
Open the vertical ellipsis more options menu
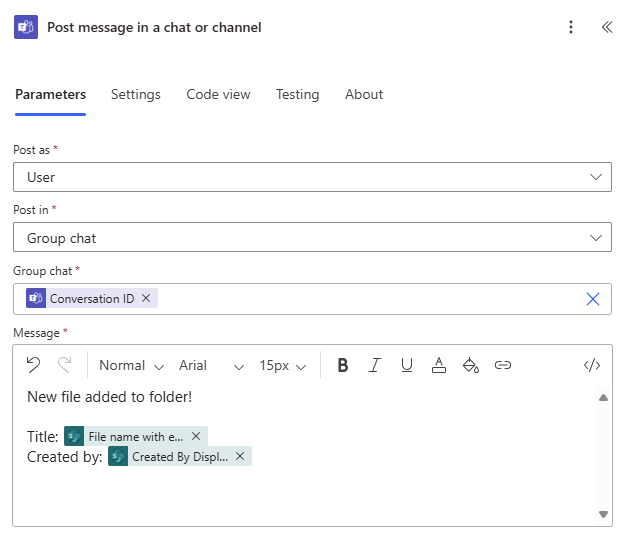point(571,27)
